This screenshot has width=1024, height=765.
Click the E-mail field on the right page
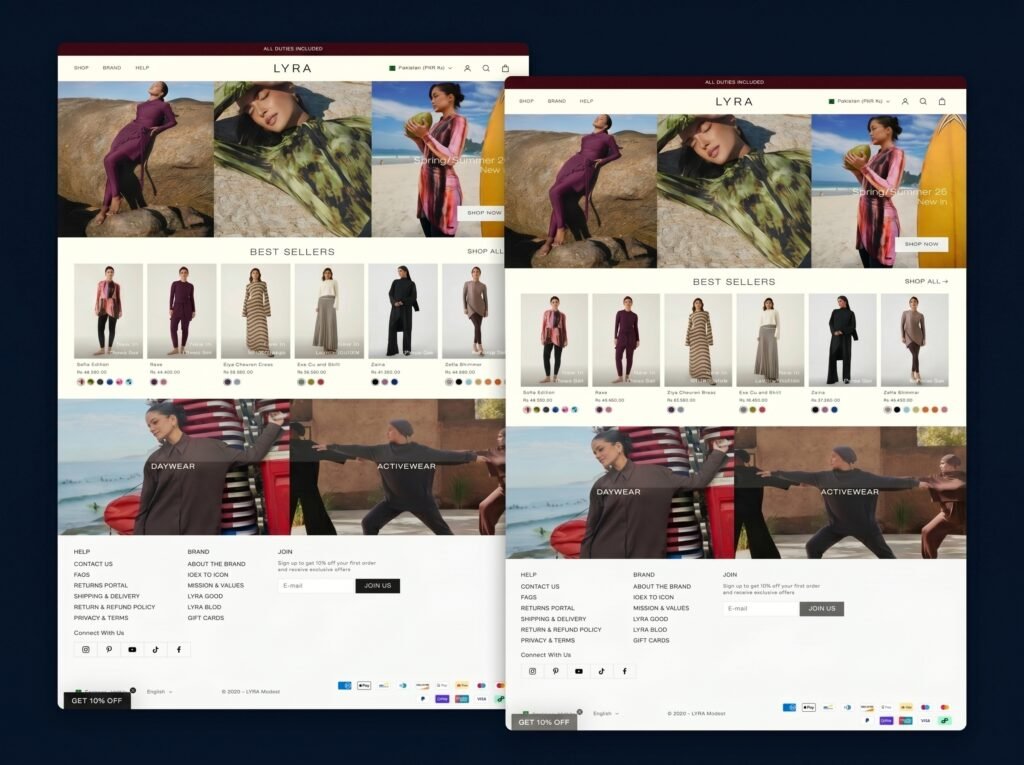761,608
